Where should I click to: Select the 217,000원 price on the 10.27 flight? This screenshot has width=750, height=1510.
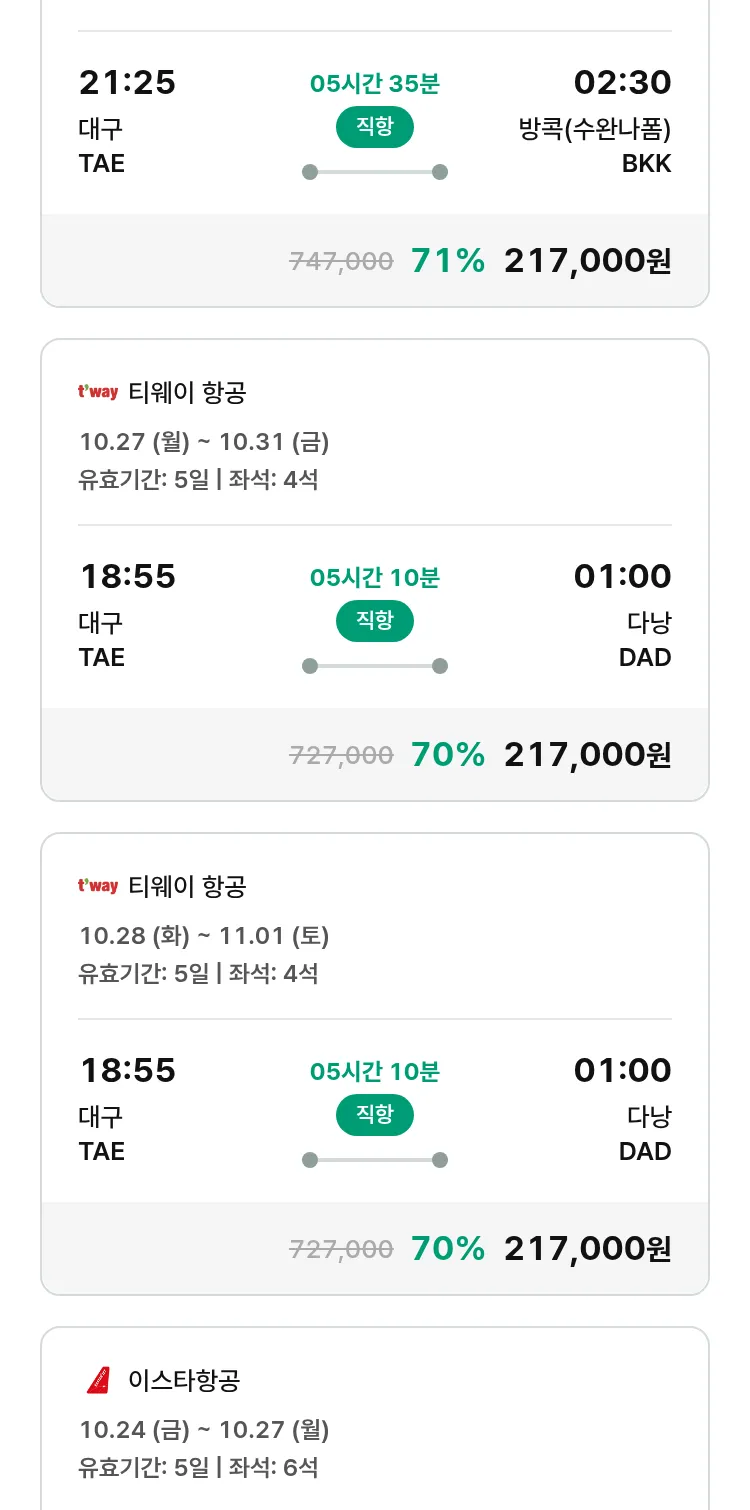point(587,755)
